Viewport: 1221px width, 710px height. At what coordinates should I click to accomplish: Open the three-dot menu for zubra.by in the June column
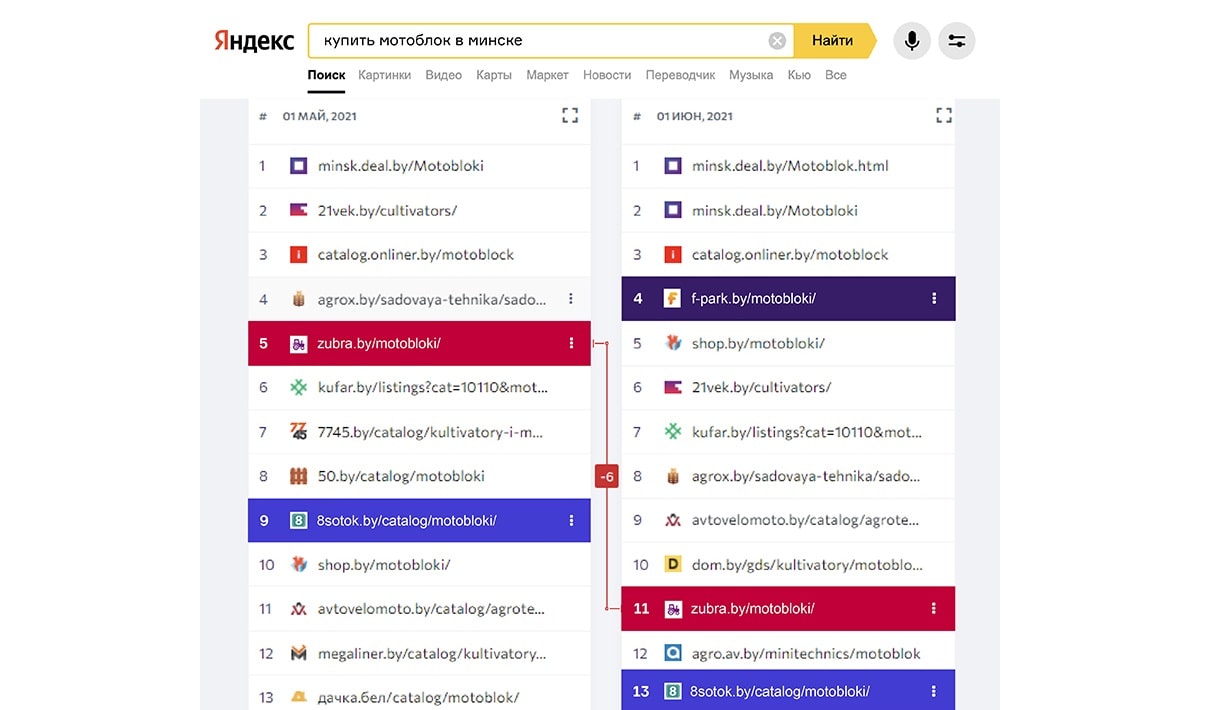pos(934,608)
